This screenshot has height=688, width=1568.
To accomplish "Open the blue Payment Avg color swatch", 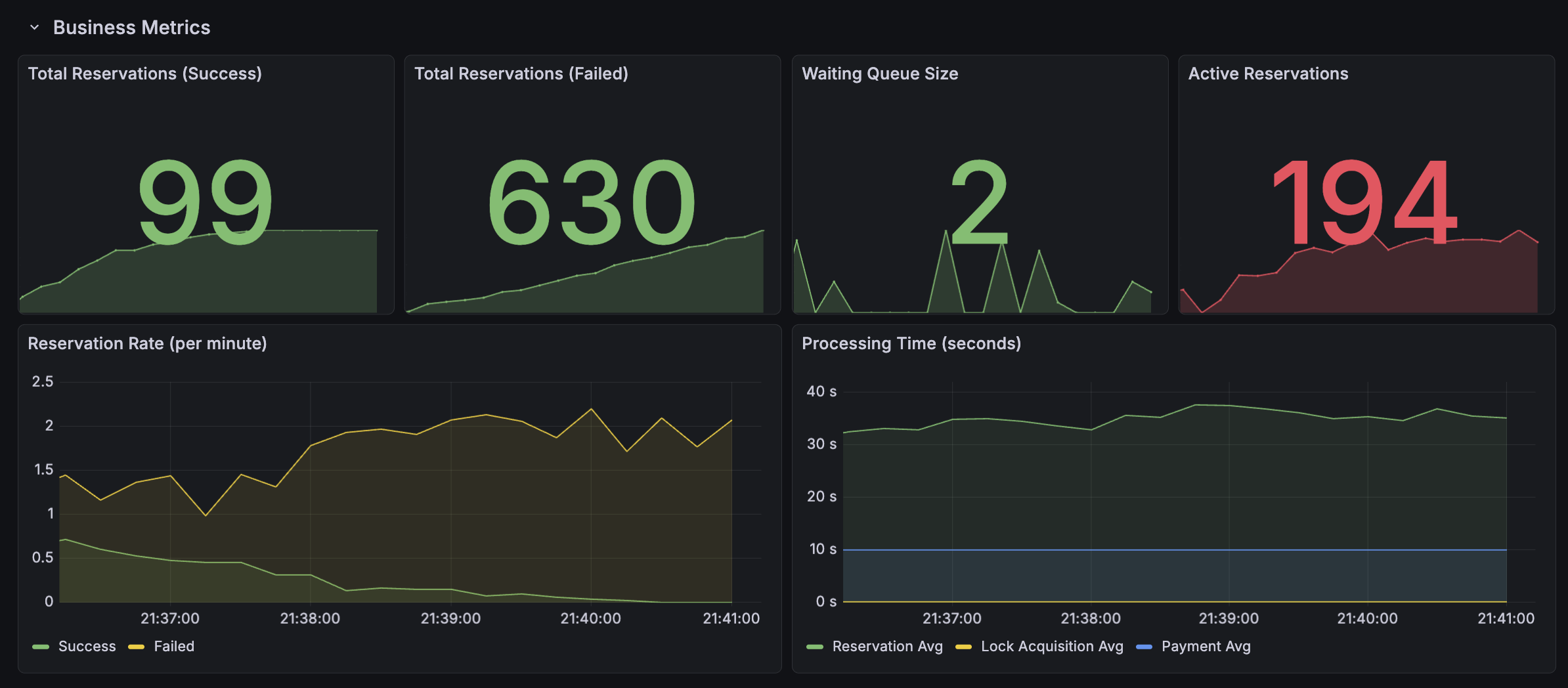I will tap(1144, 647).
